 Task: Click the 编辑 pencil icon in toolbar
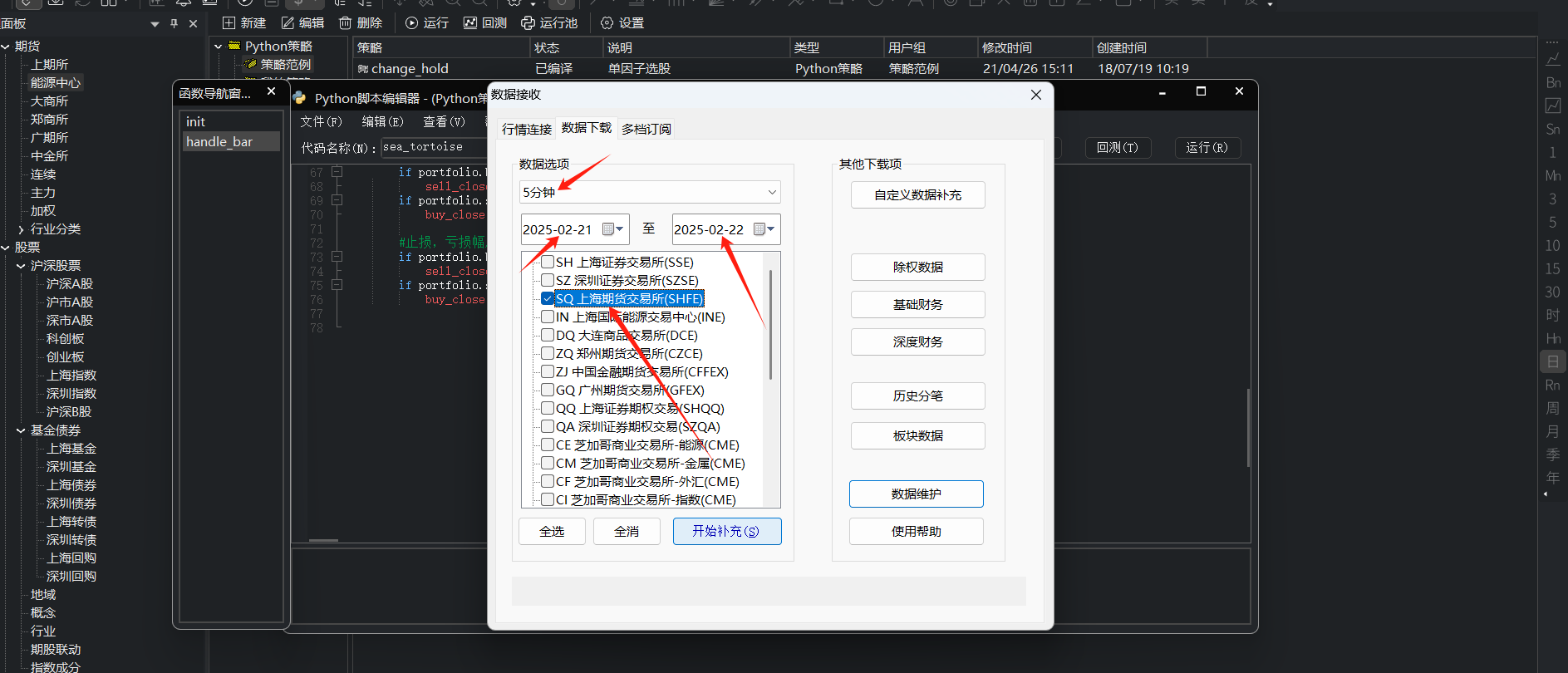(x=288, y=22)
